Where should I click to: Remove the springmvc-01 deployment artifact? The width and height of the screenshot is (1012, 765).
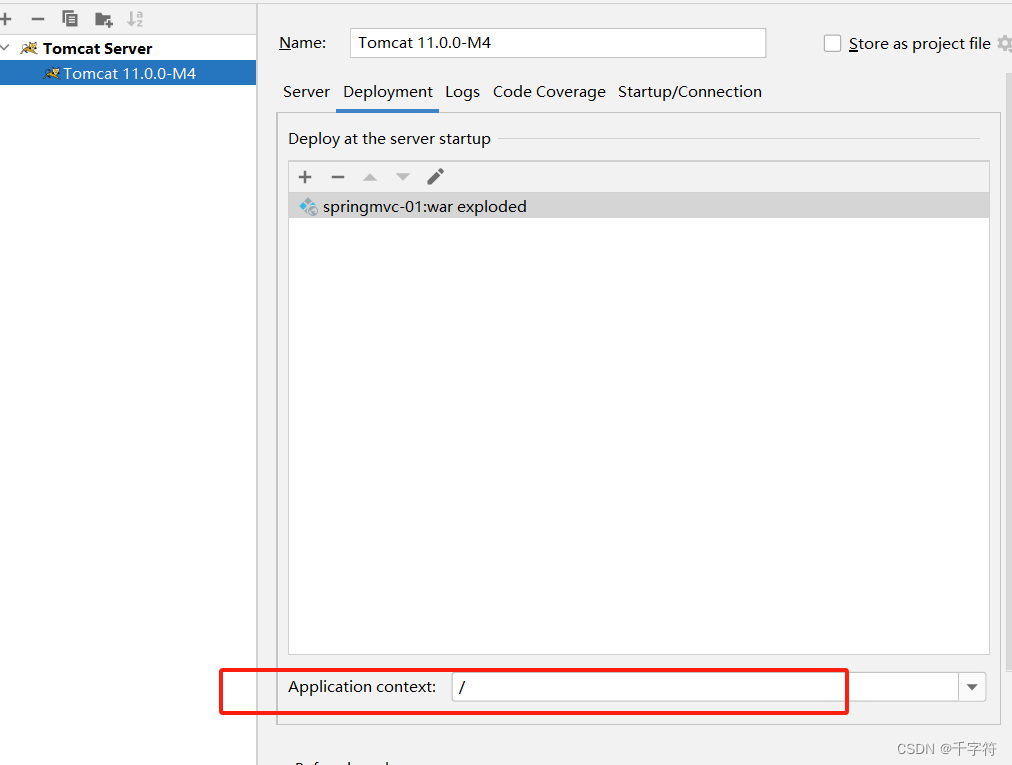337,177
